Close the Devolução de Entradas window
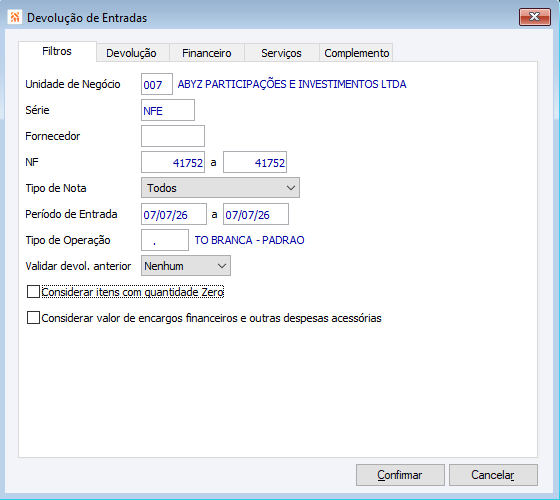The image size is (560, 500). [x=534, y=17]
